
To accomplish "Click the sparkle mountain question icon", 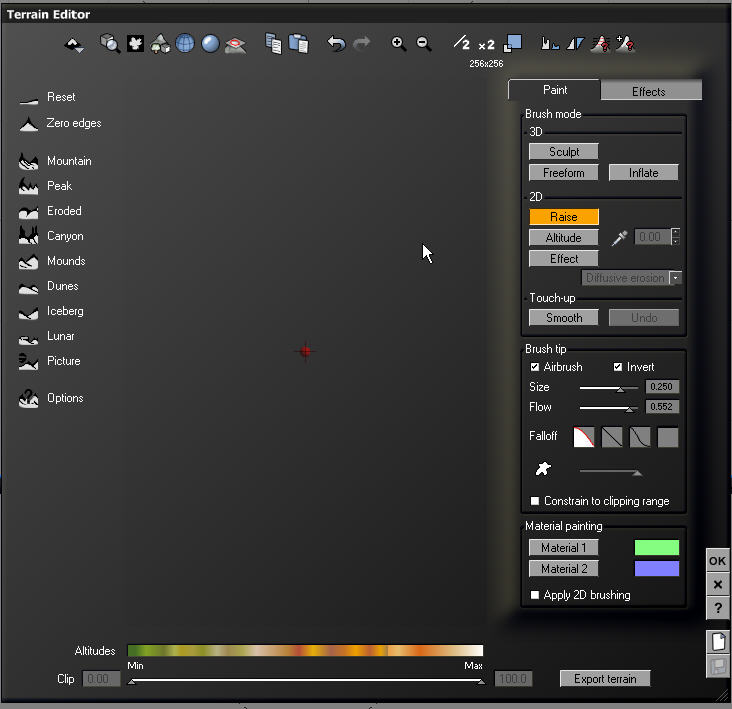I will (626, 43).
